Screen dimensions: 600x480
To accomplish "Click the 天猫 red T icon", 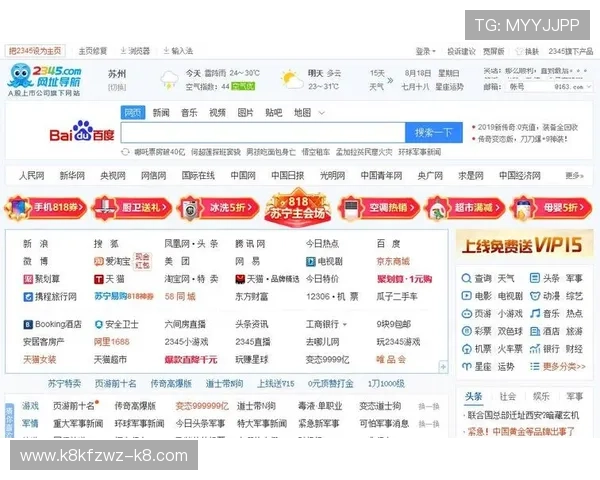I will tap(99, 279).
